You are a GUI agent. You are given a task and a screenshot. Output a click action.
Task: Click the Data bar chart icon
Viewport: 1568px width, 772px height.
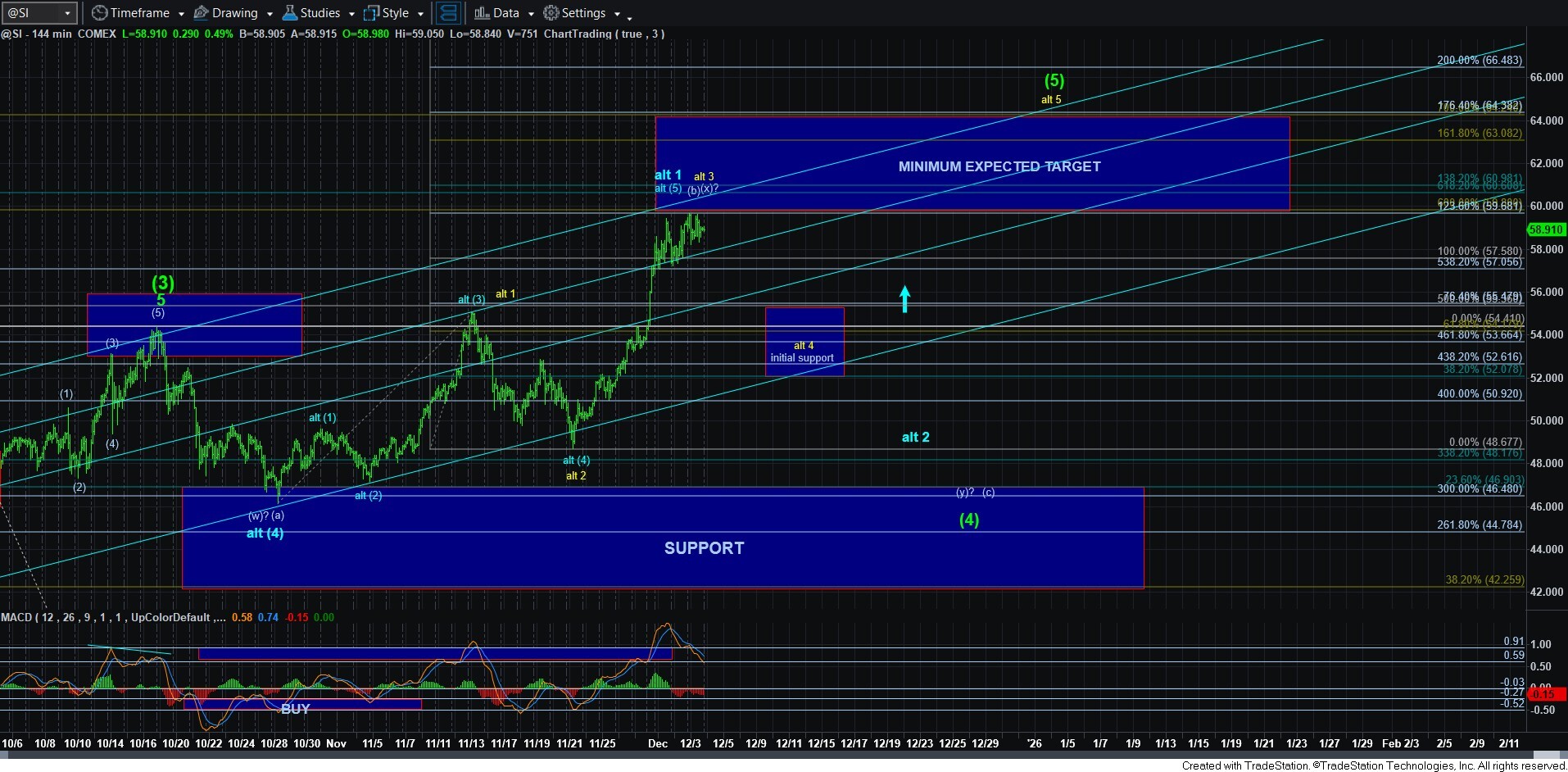(x=482, y=13)
